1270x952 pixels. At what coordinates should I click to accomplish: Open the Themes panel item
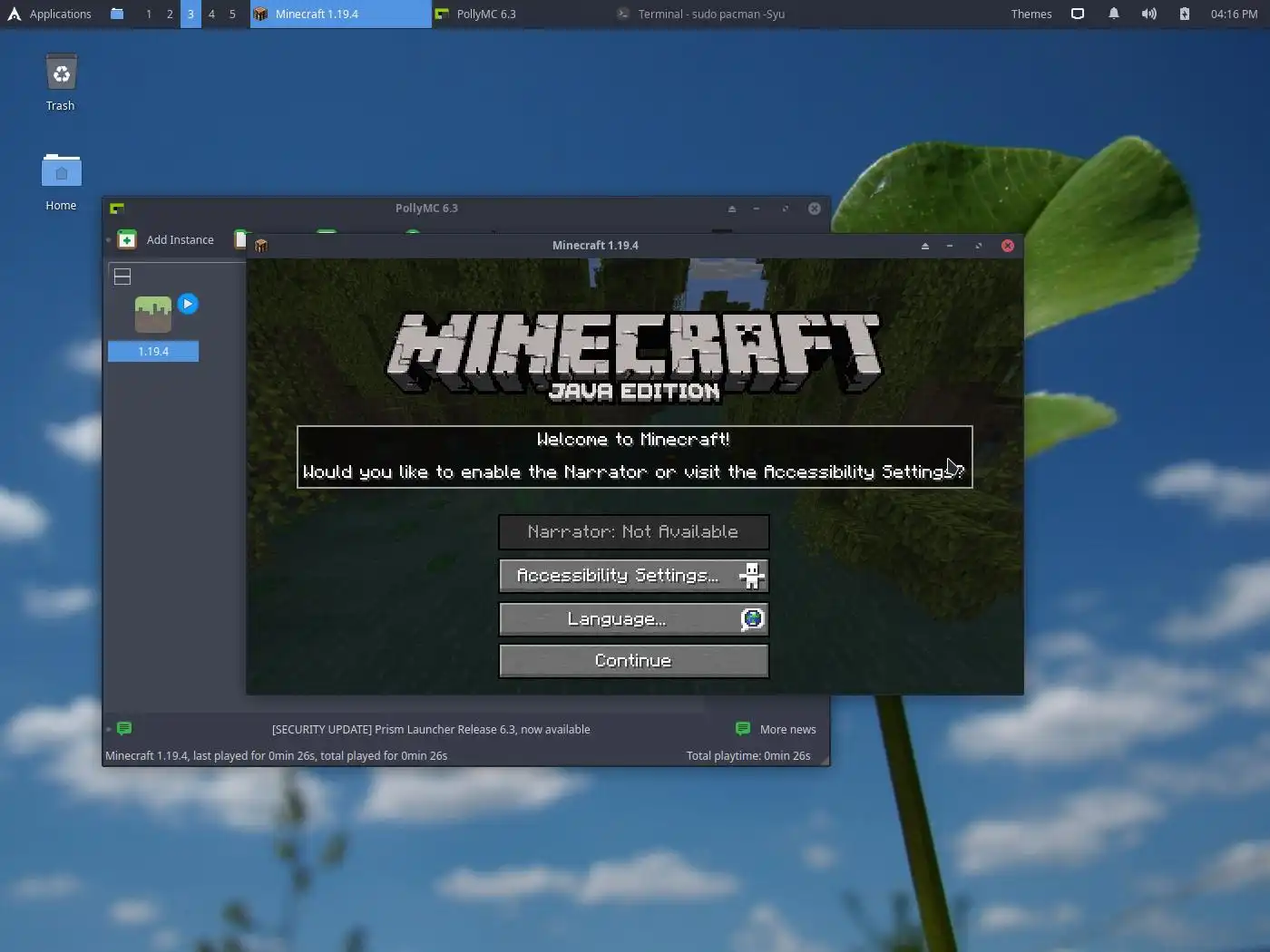tap(1031, 14)
